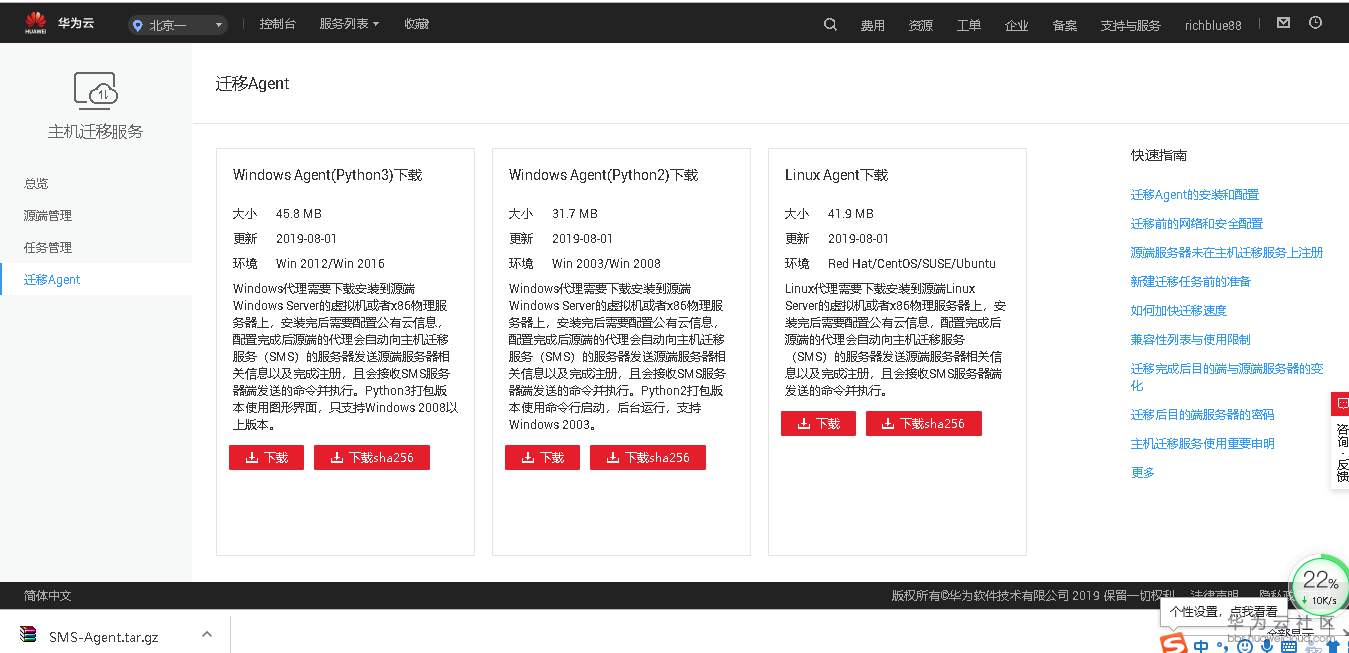Image resolution: width=1349 pixels, height=653 pixels.
Task: Click the 41.9 MB size value
Action: [x=851, y=214]
